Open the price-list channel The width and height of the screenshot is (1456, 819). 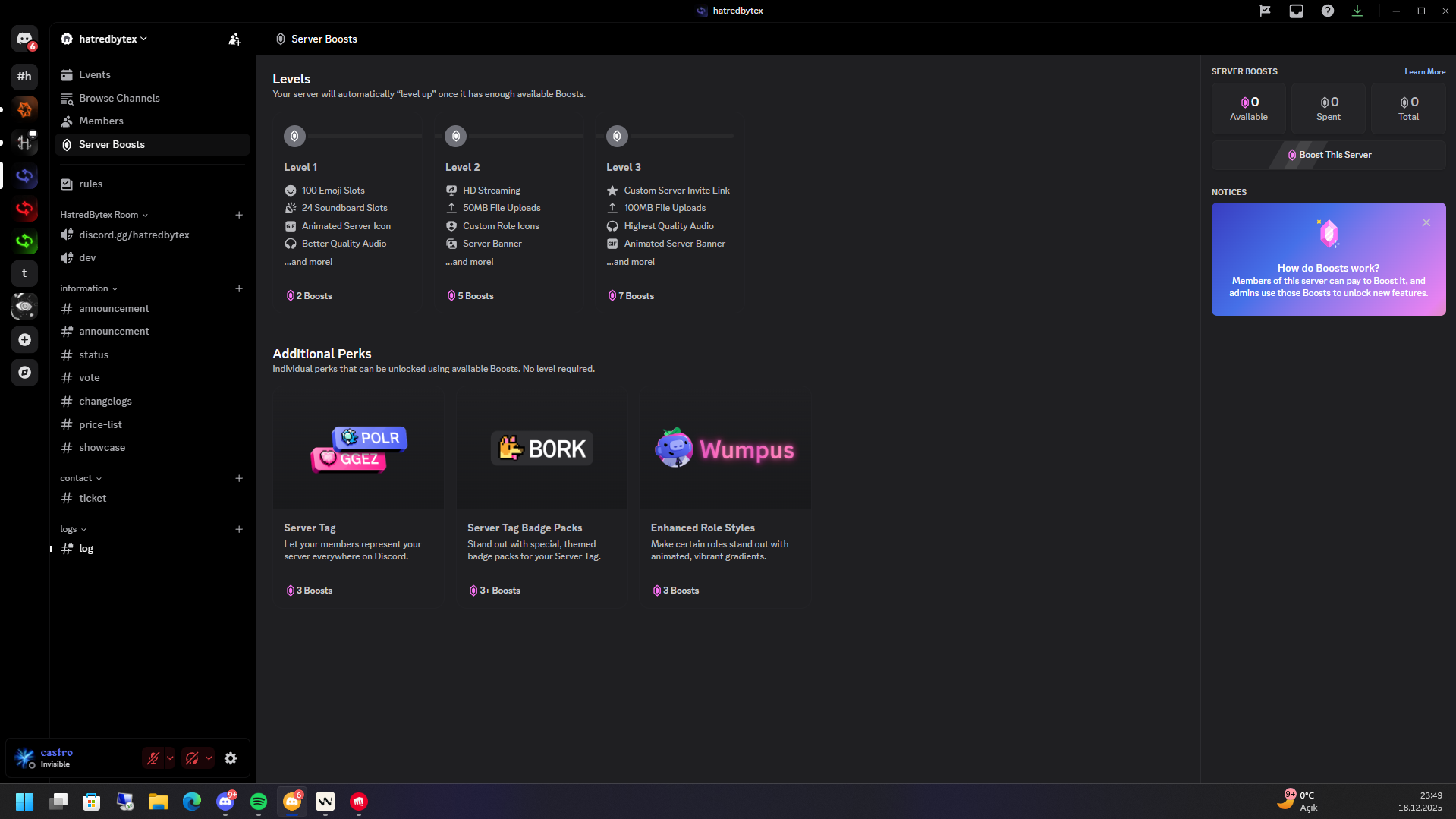[x=153, y=425]
